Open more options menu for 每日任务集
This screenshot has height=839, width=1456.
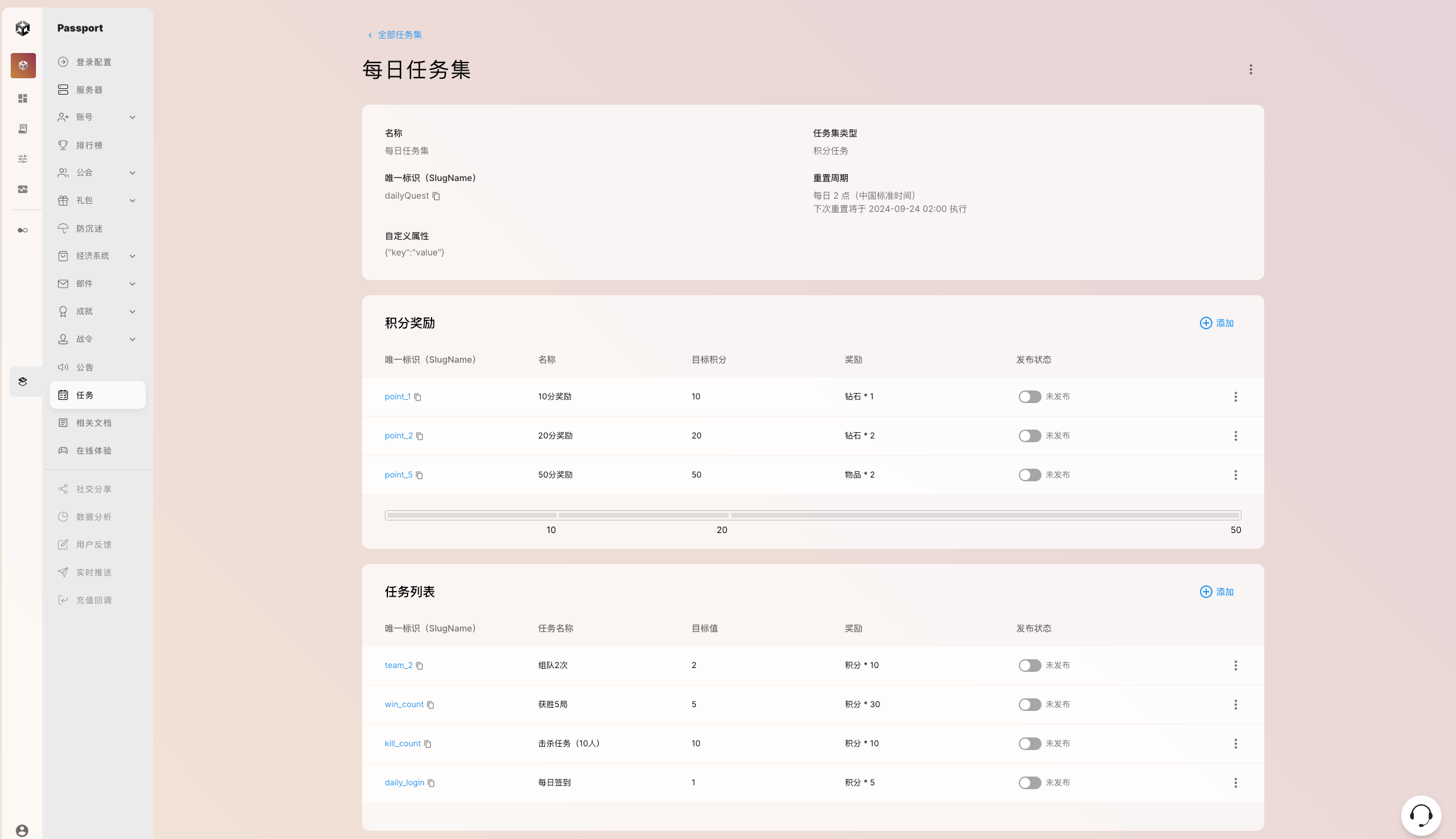pyautogui.click(x=1250, y=69)
